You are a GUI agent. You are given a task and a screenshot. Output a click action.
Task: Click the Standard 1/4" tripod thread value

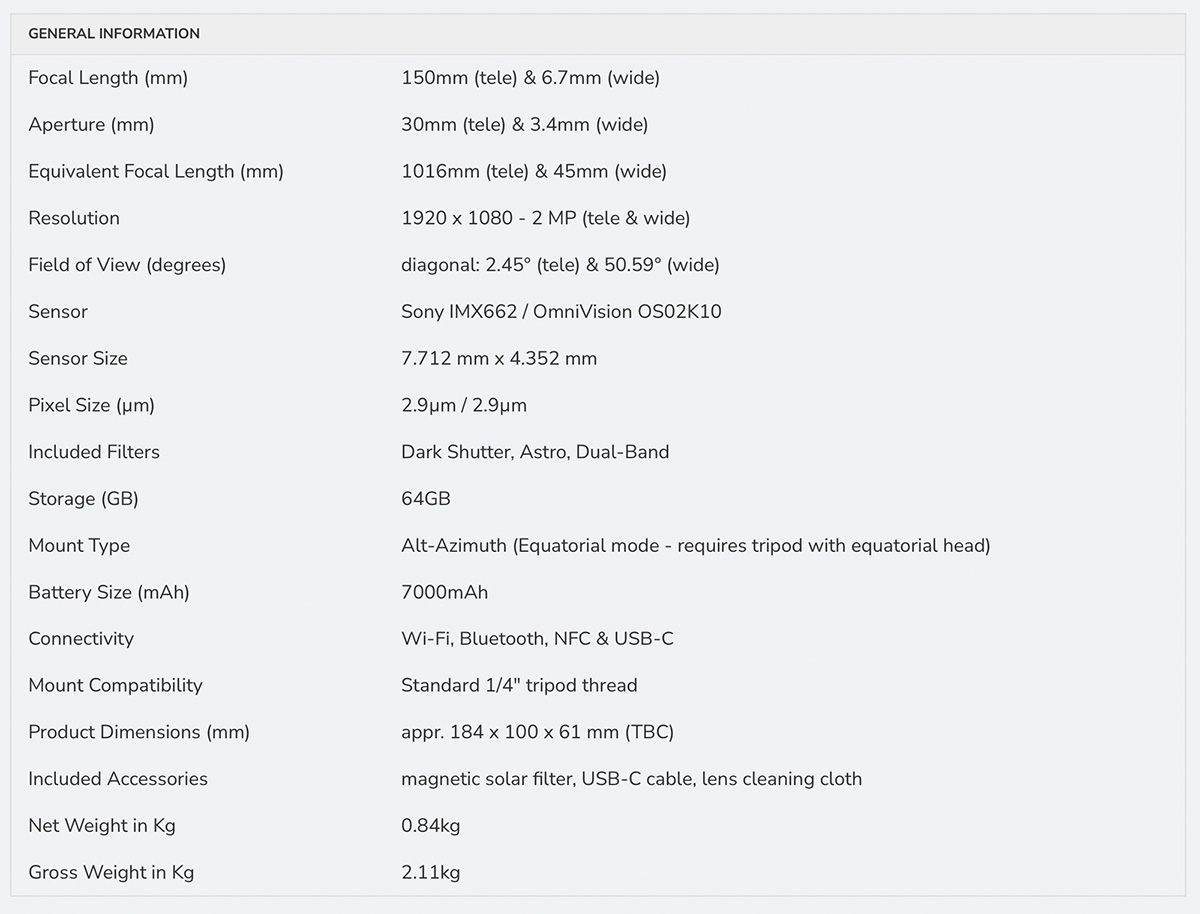(x=519, y=685)
